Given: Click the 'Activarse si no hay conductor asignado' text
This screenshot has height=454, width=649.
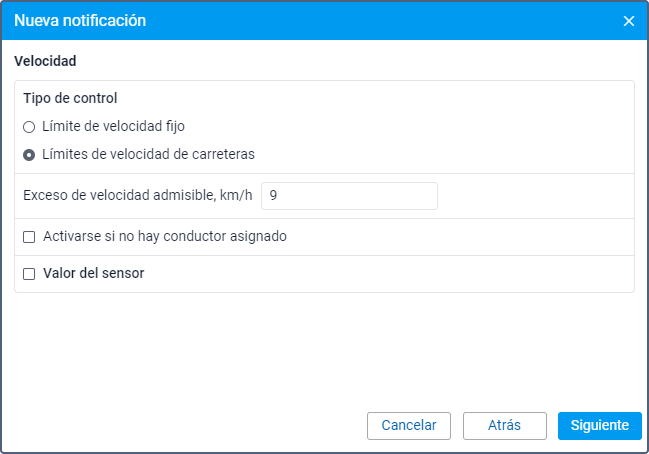Looking at the screenshot, I should [x=165, y=237].
